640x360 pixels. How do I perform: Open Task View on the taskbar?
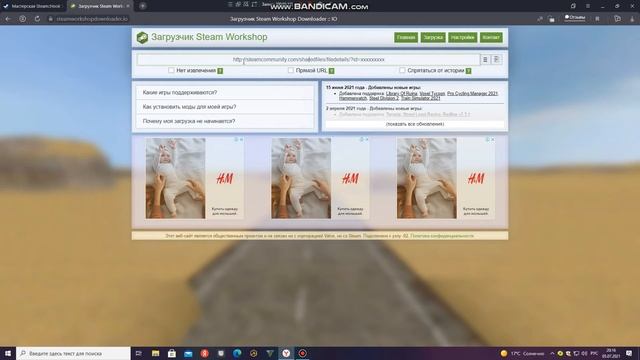(x=138, y=353)
